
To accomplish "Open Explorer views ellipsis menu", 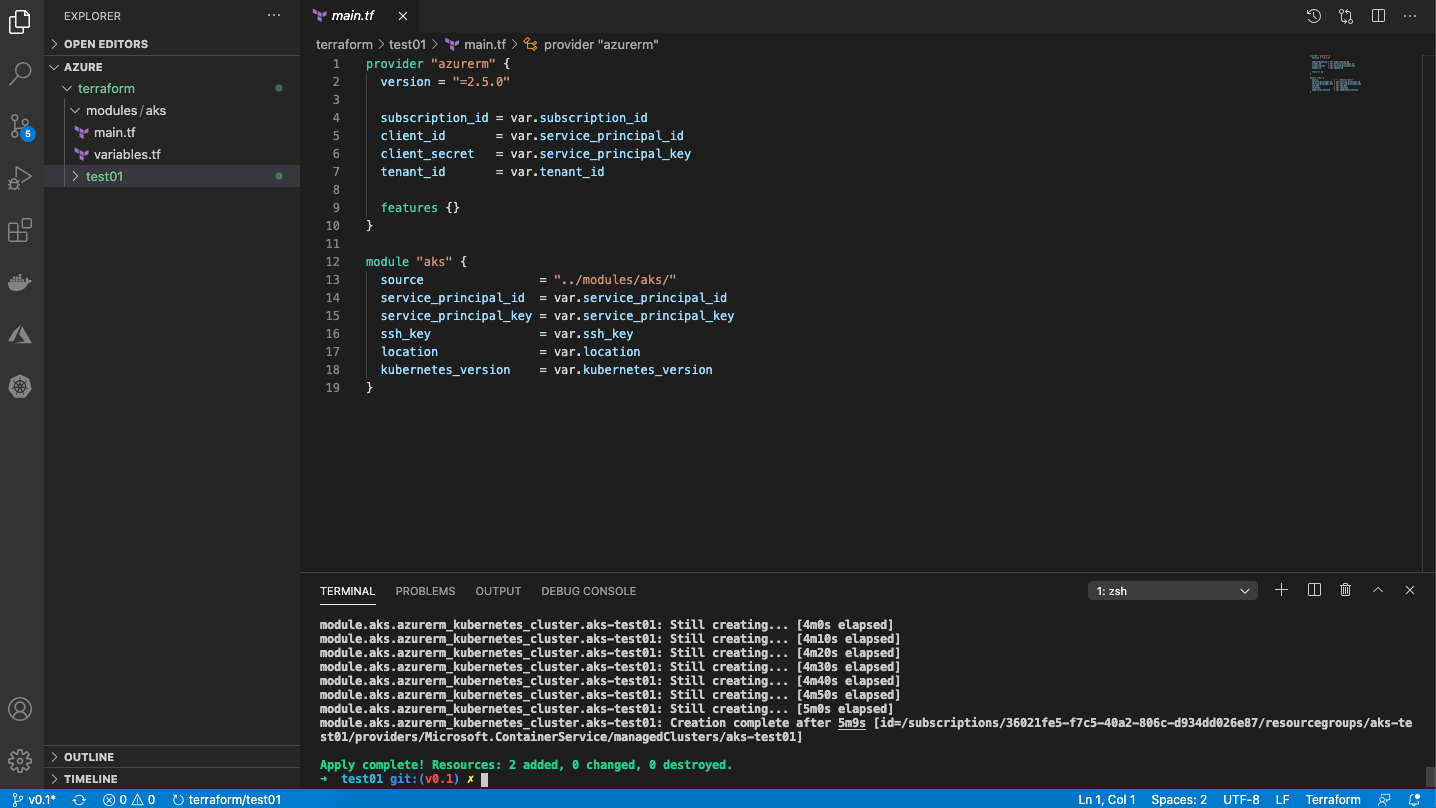I will point(274,16).
